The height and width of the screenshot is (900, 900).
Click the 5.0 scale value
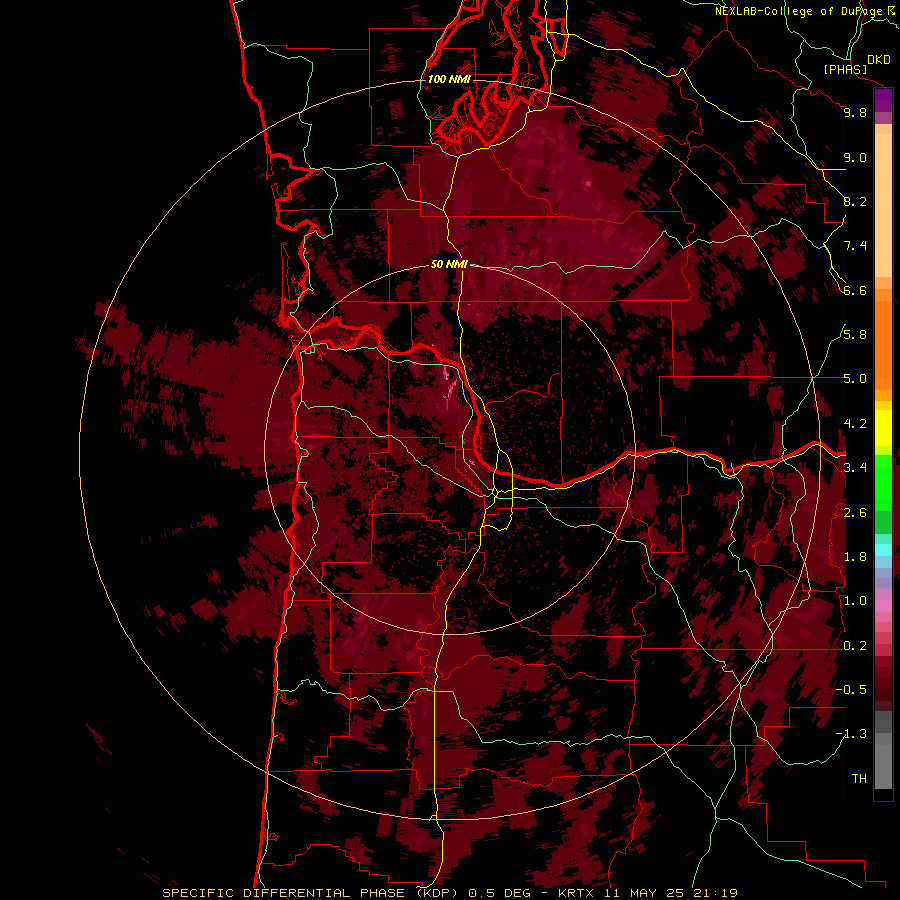[x=855, y=379]
